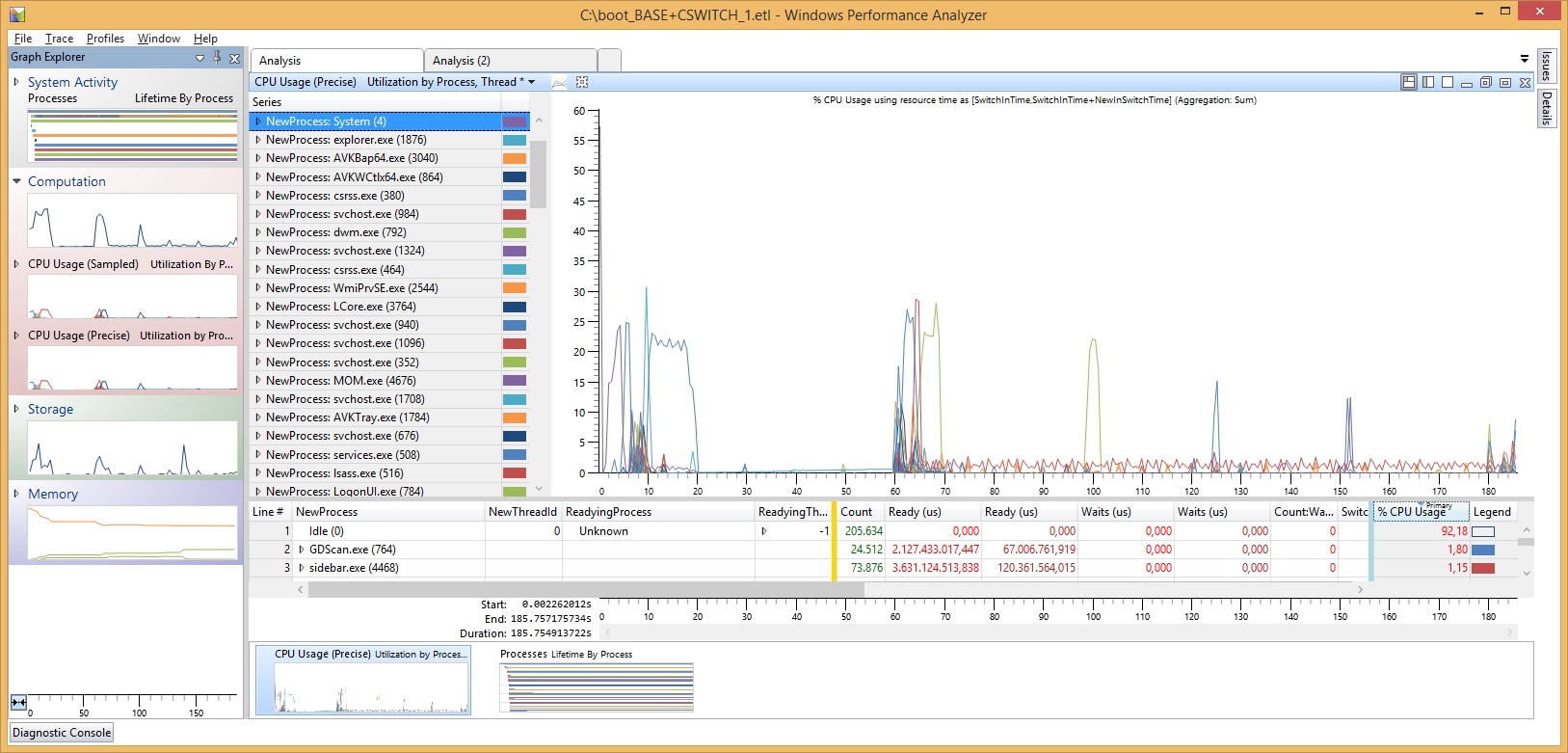Image resolution: width=1568 pixels, height=753 pixels.
Task: Collapse the Computation graph group
Action: click(16, 181)
